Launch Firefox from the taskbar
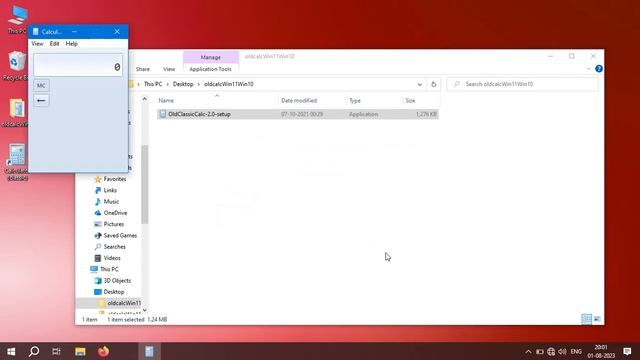Screen dimensions: 640x360 click(x=103, y=351)
